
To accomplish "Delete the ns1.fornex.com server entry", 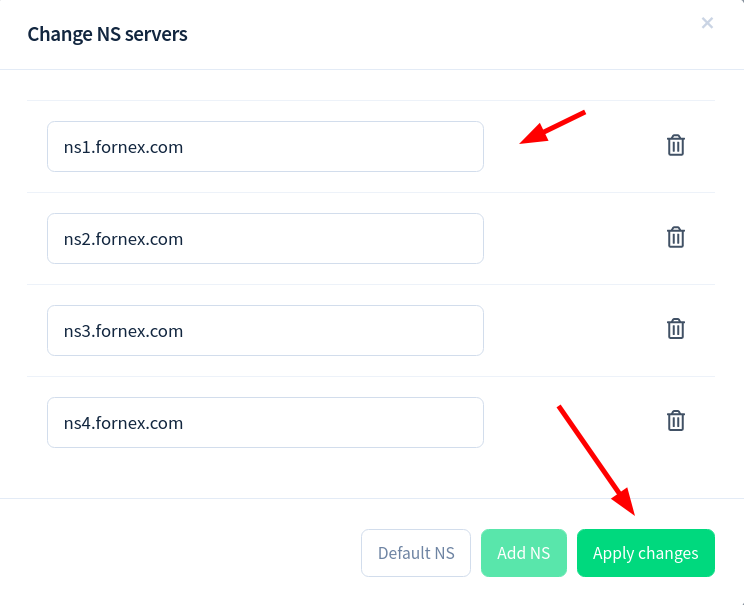I will tap(676, 146).
